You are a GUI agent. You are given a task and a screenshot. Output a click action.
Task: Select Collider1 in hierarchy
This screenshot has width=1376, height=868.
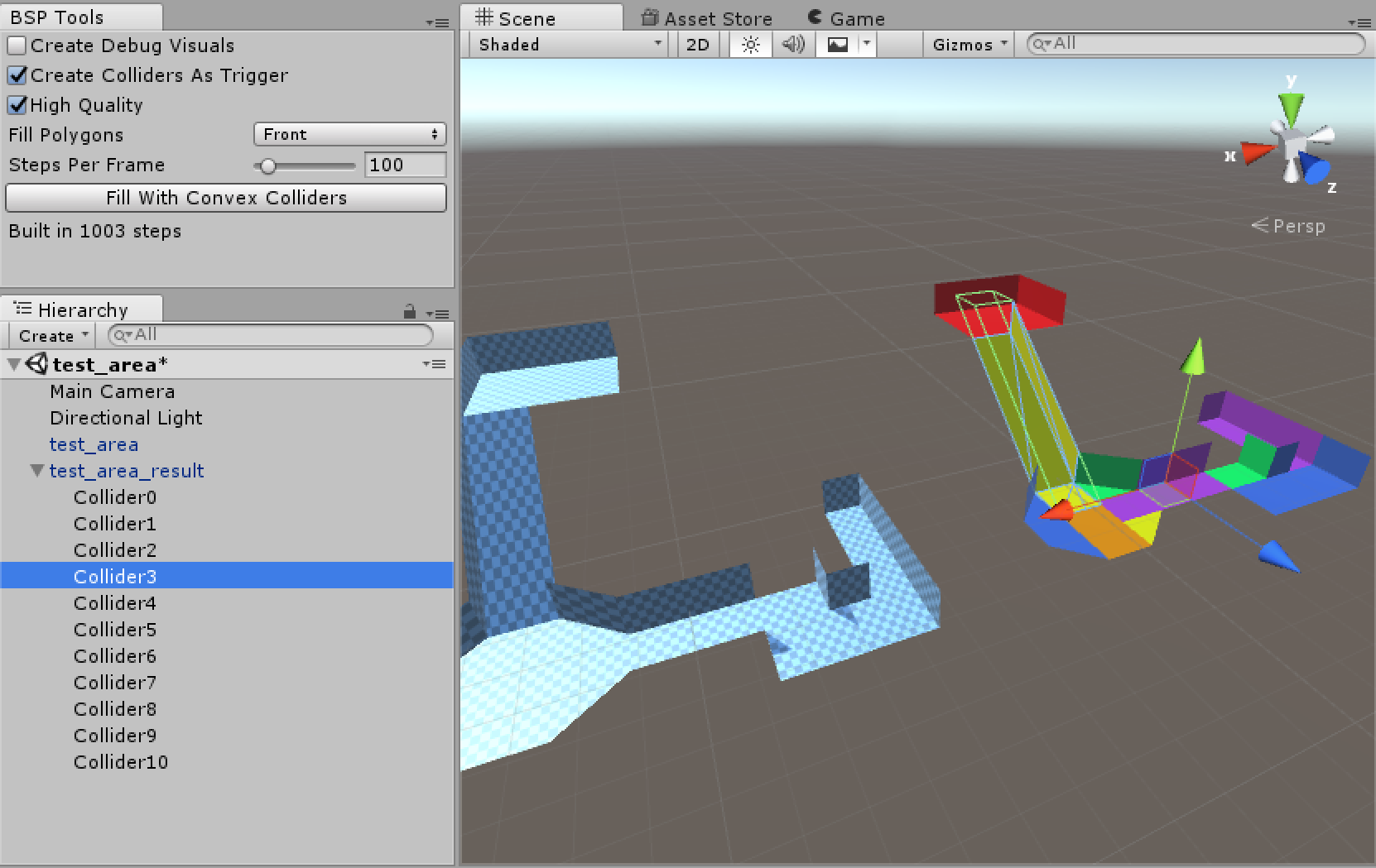(x=227, y=524)
